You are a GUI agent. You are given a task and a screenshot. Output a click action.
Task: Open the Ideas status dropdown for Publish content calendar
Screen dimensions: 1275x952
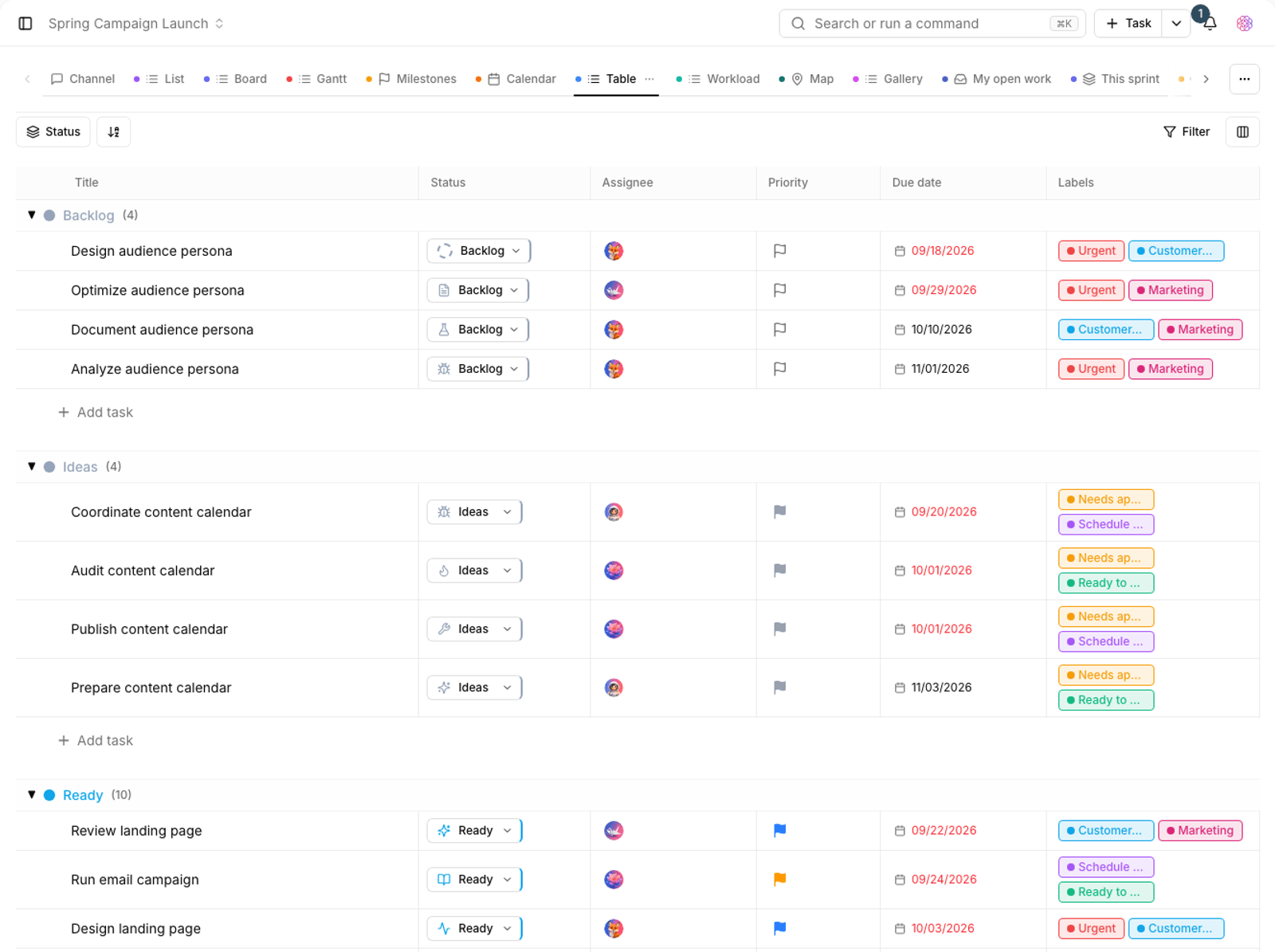pyautogui.click(x=474, y=629)
